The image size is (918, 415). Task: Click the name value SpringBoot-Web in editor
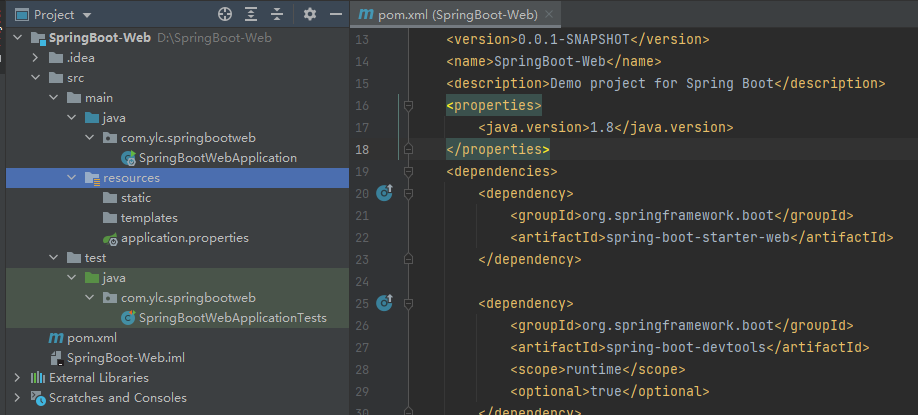click(x=549, y=61)
